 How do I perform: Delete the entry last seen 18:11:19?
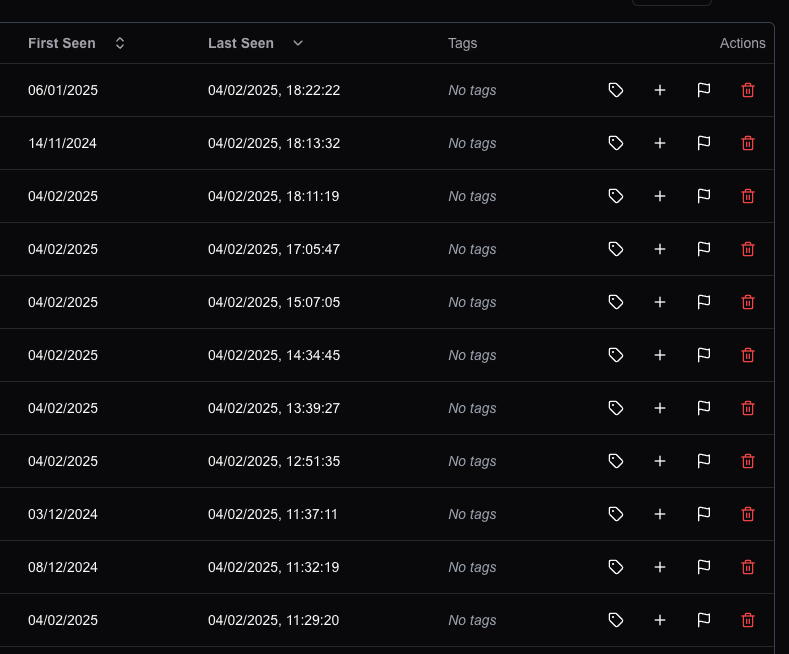coord(748,196)
